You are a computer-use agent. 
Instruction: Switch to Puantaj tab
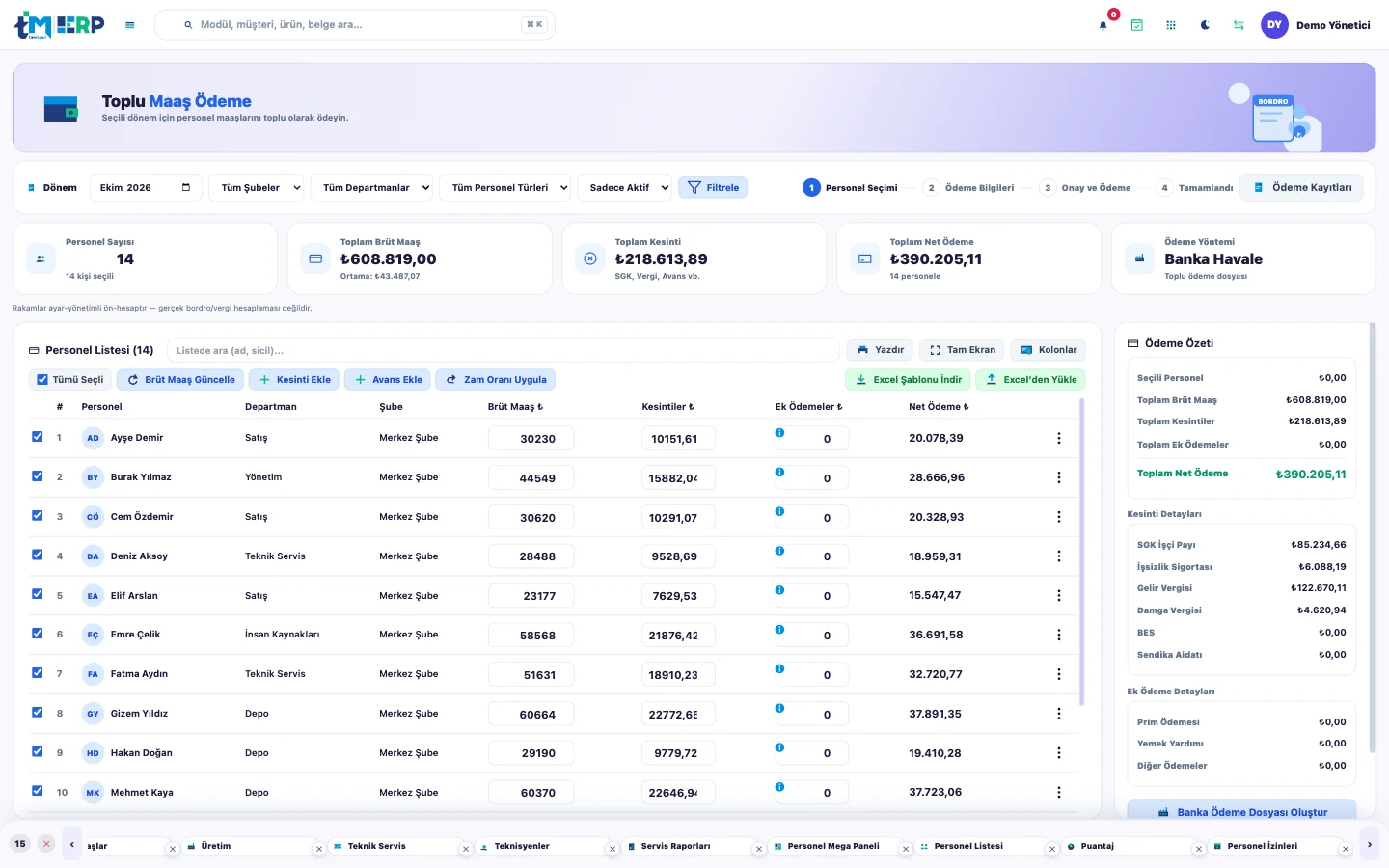(x=1097, y=846)
